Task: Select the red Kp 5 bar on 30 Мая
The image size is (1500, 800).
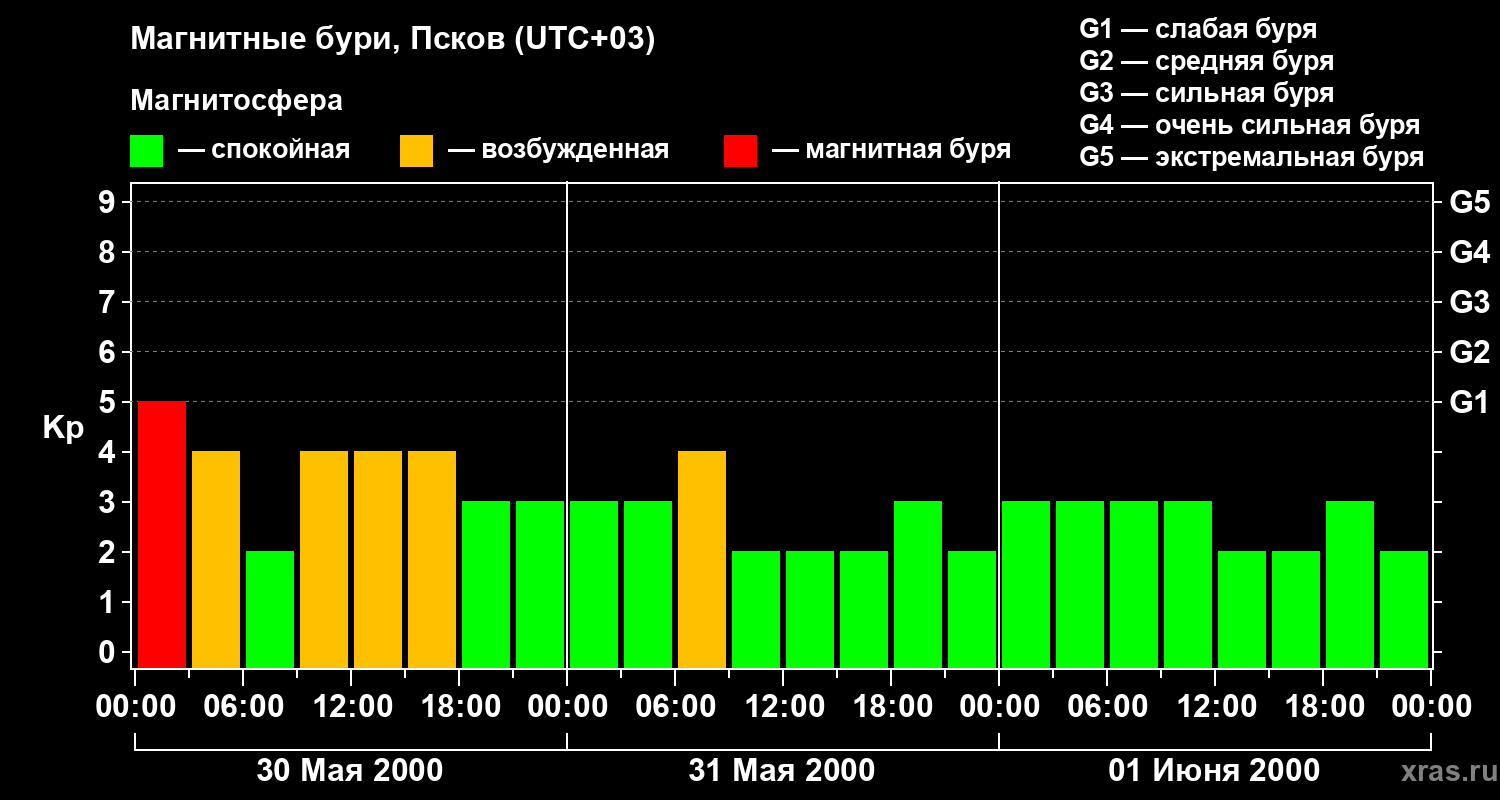Action: click(162, 534)
